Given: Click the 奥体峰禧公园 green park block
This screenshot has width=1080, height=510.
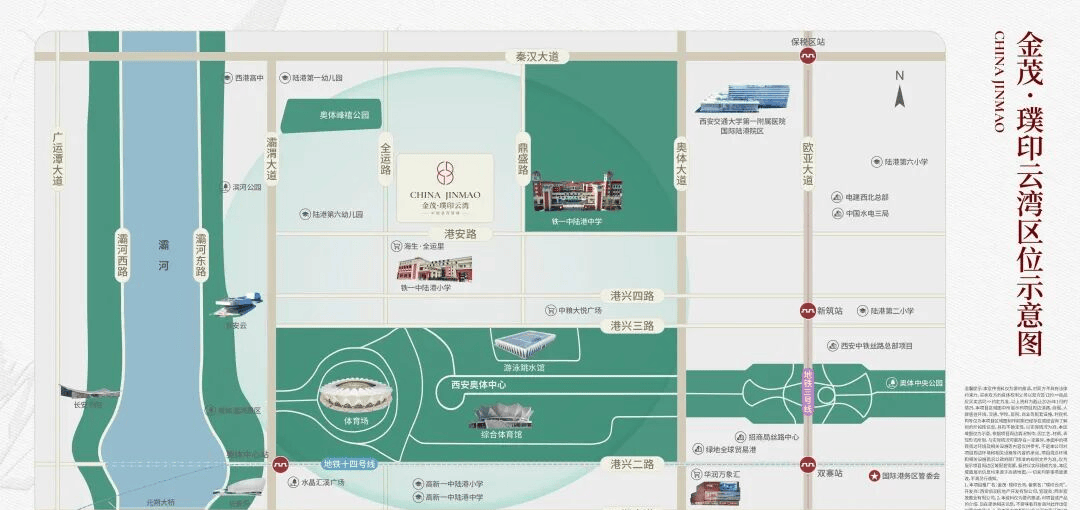Looking at the screenshot, I should 331,116.
